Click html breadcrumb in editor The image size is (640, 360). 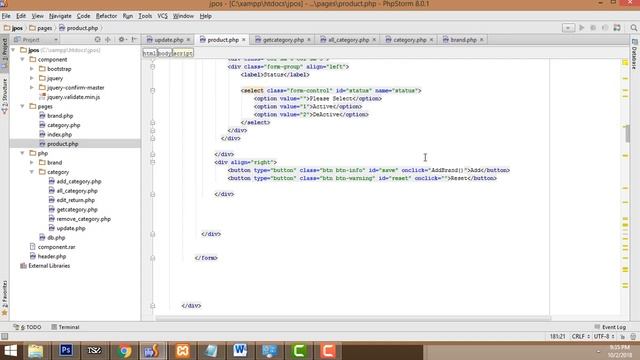[149, 53]
